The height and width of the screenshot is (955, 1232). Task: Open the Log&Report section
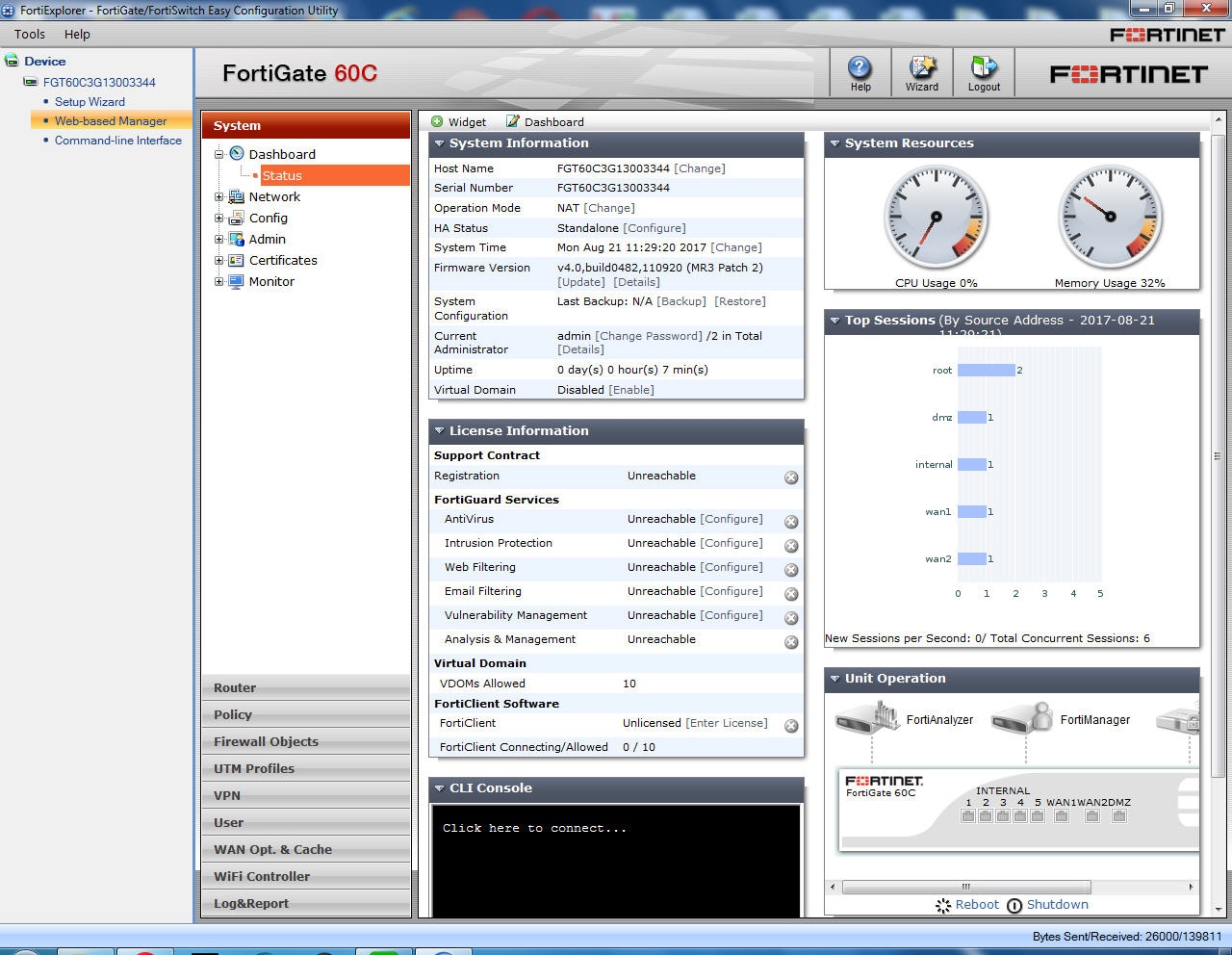[x=306, y=903]
